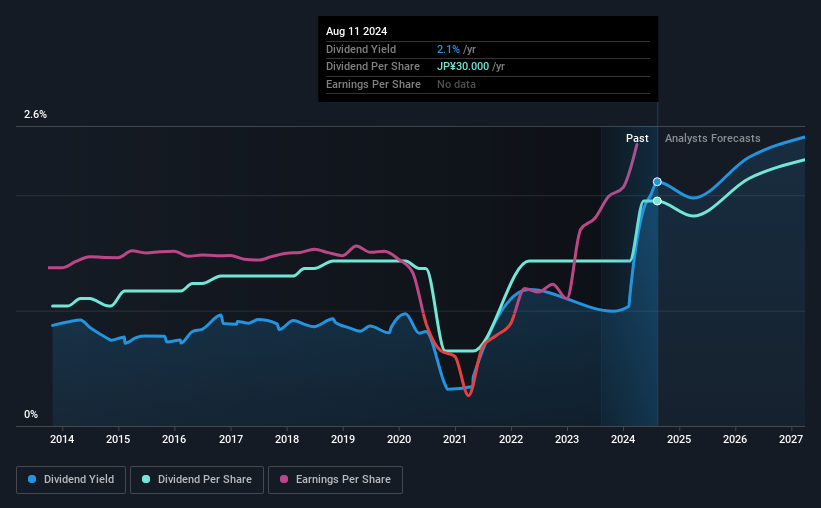The width and height of the screenshot is (821, 508).
Task: Click the 2021 year axis label
Action: click(x=455, y=439)
